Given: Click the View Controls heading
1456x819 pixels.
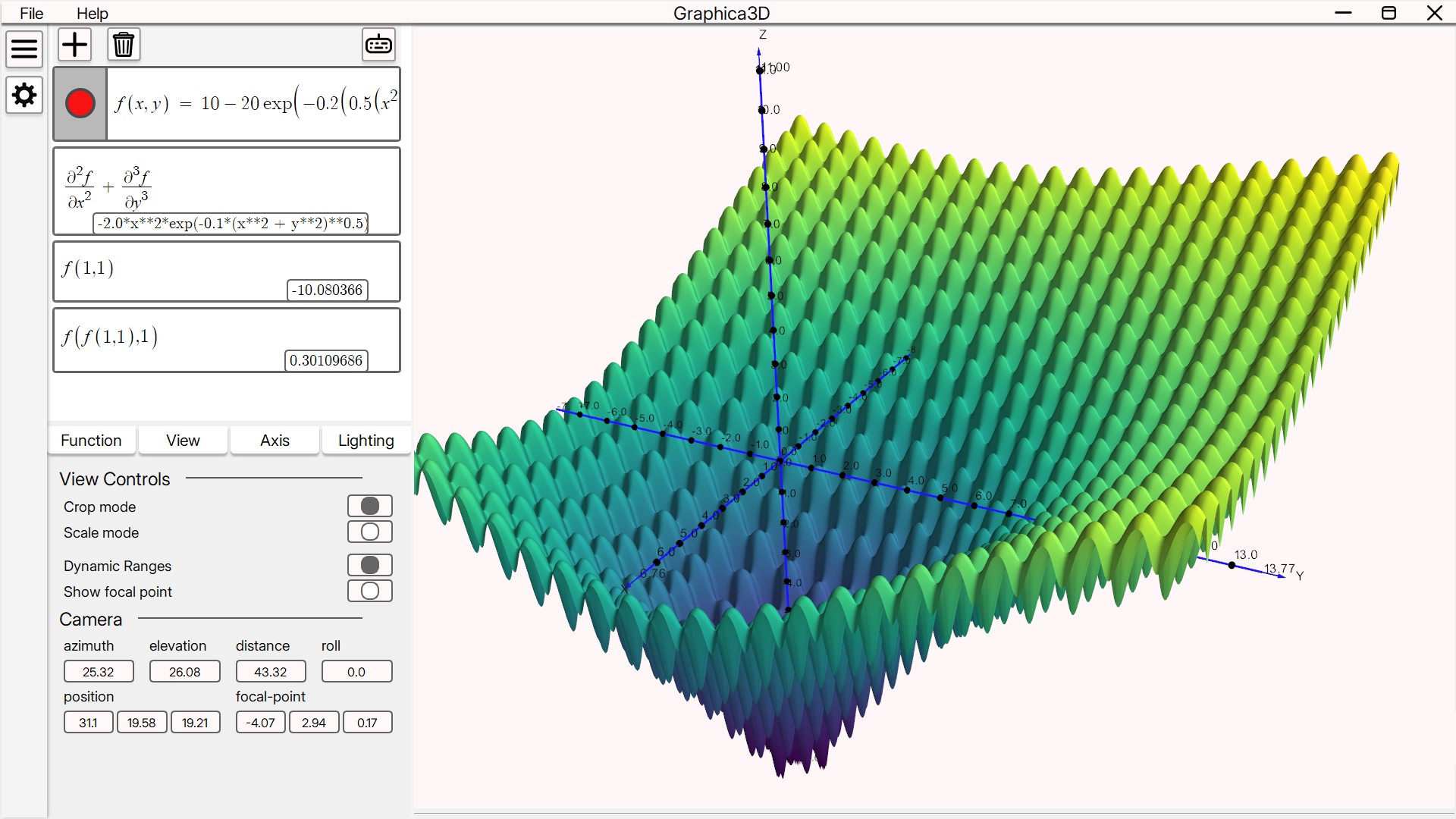Looking at the screenshot, I should 115,479.
